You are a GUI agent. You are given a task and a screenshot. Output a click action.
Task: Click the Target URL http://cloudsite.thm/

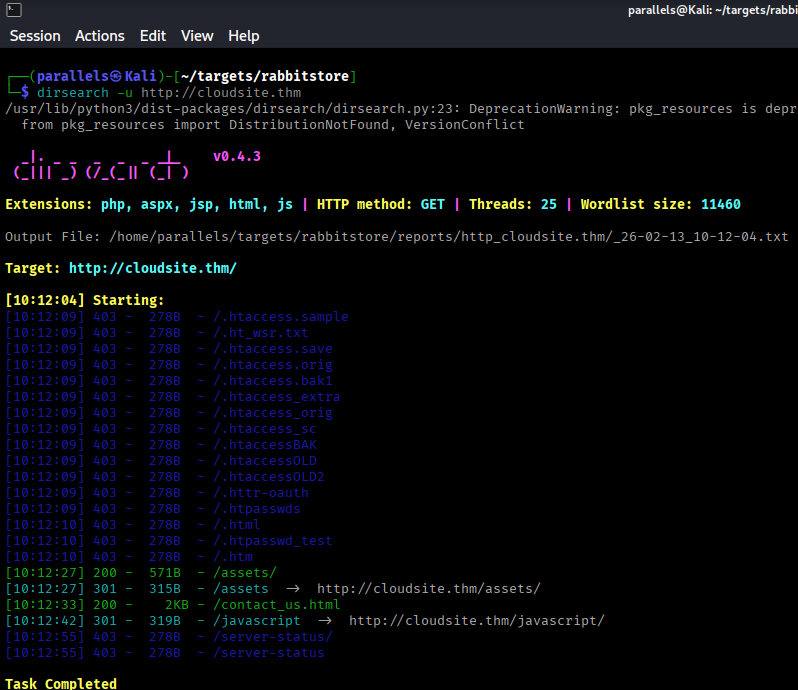pos(153,268)
